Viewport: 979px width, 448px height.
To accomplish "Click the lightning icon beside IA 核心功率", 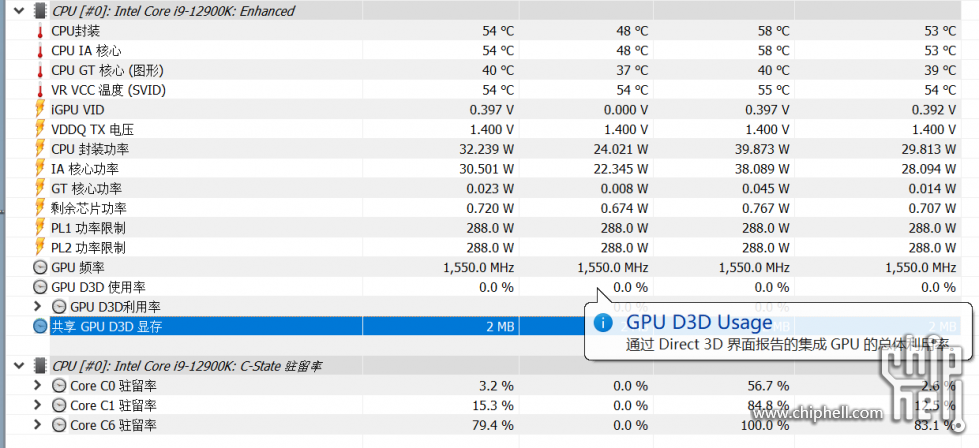I will [40, 169].
